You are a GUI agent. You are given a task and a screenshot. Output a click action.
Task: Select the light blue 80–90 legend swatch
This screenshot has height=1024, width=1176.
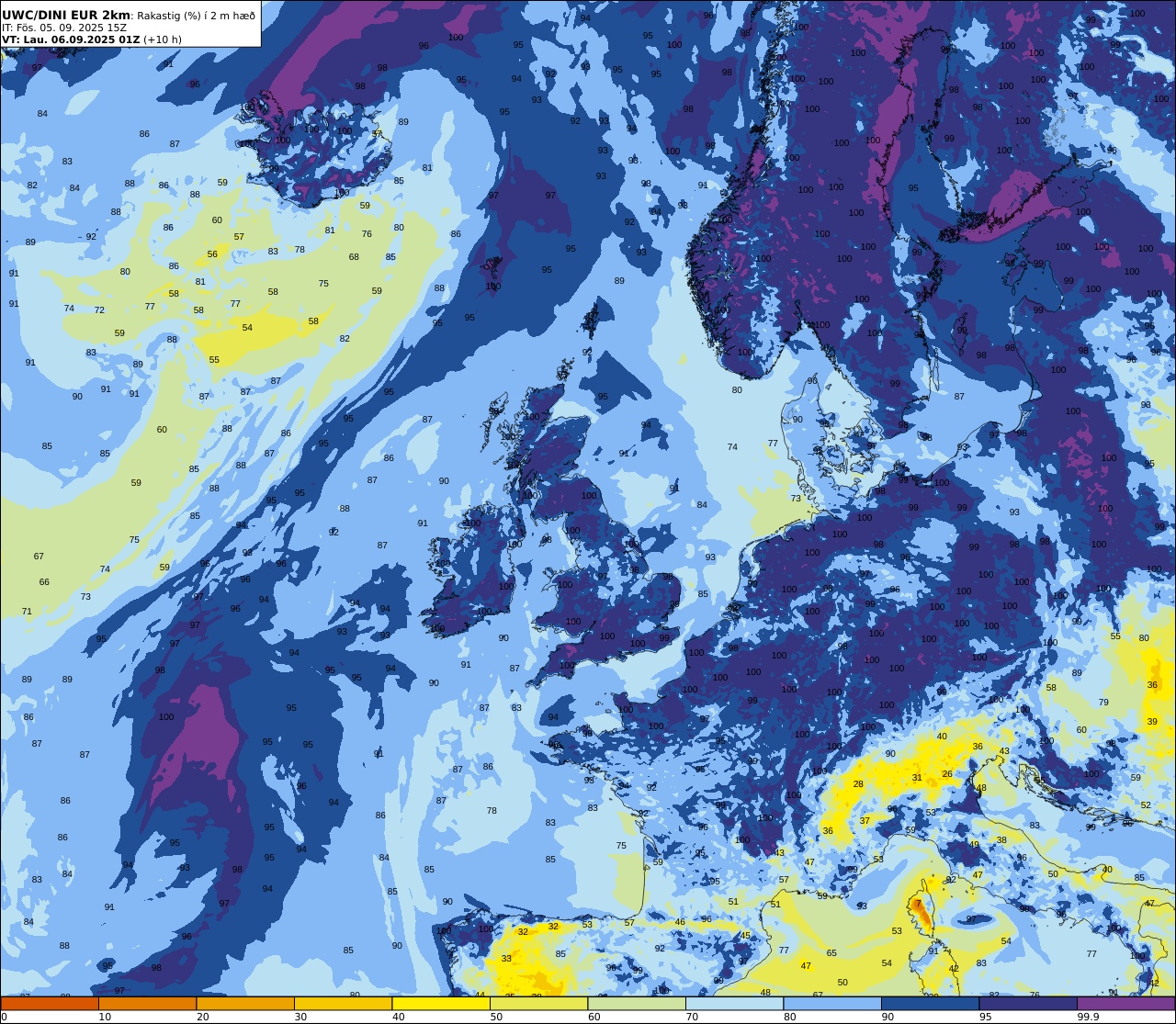[832, 1004]
